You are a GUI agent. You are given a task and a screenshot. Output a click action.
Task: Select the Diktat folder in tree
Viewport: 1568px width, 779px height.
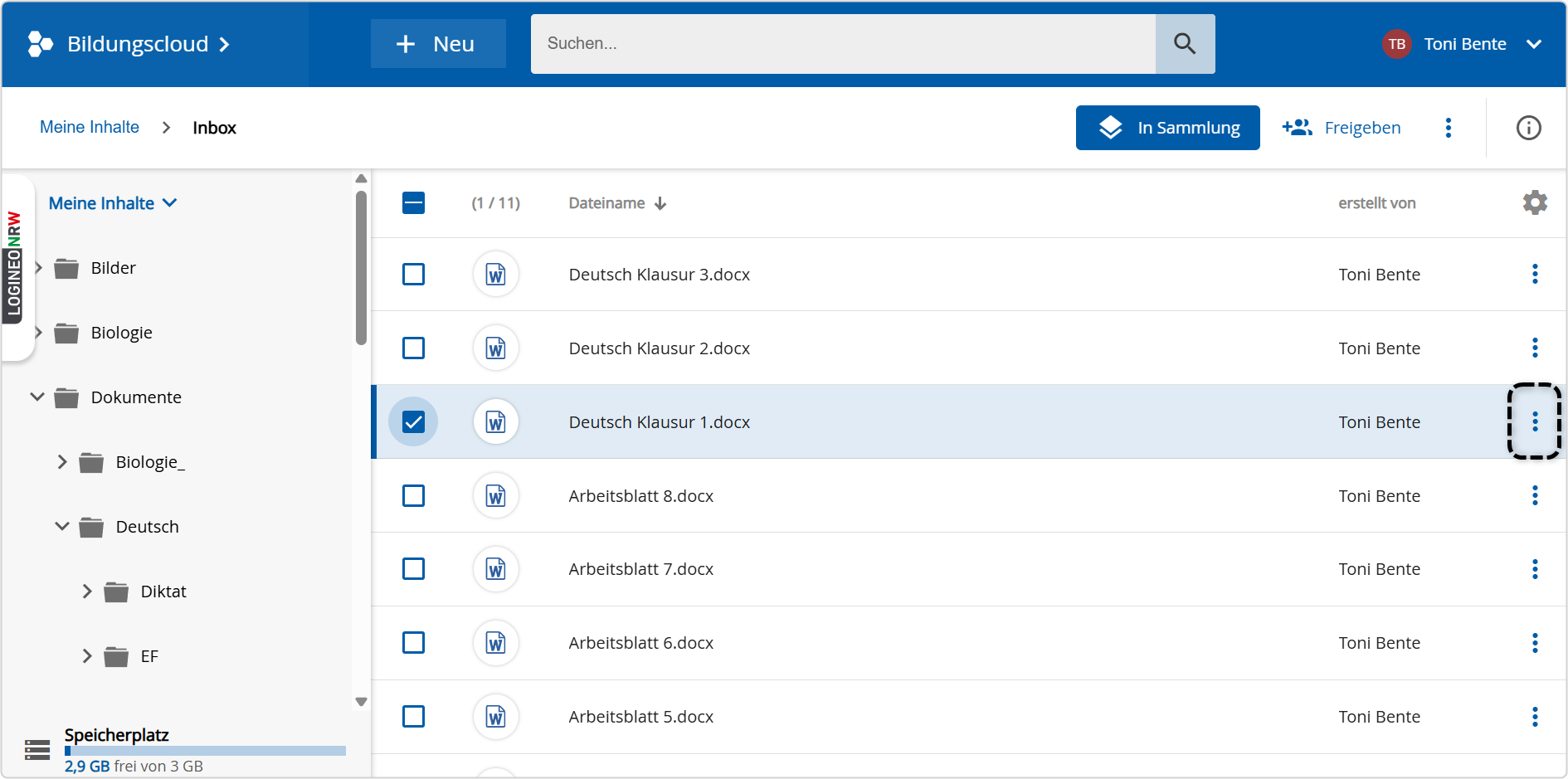[163, 592]
